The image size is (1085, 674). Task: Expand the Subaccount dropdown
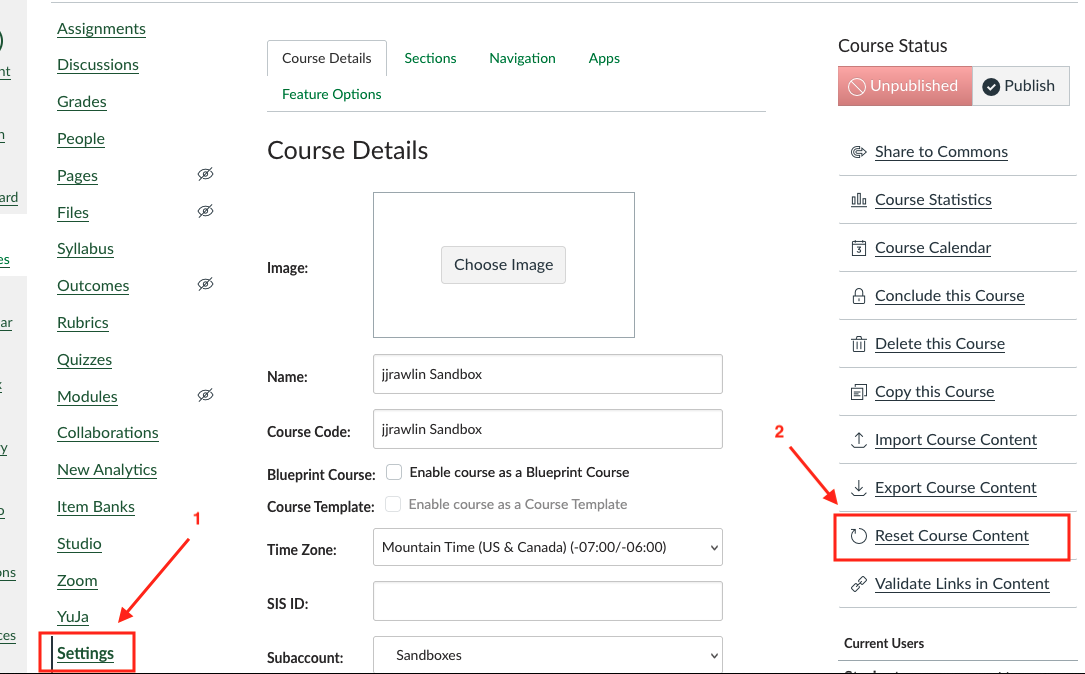pos(547,656)
